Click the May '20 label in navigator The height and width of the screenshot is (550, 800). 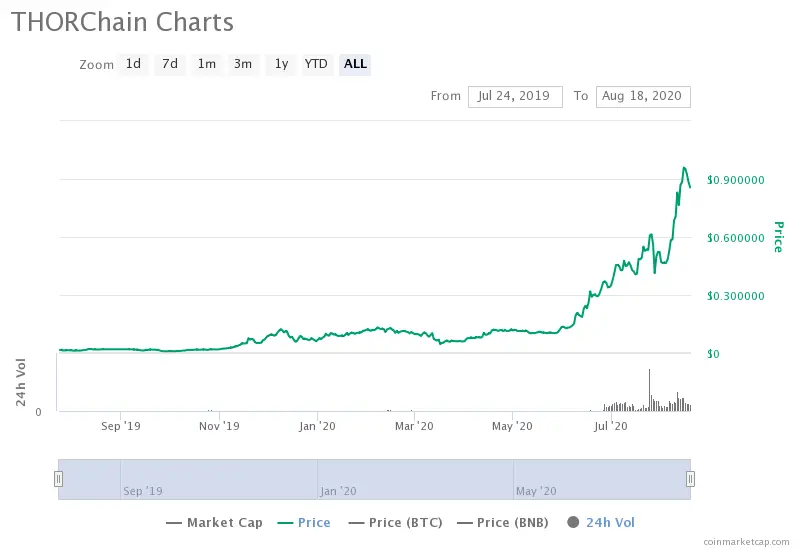(536, 491)
